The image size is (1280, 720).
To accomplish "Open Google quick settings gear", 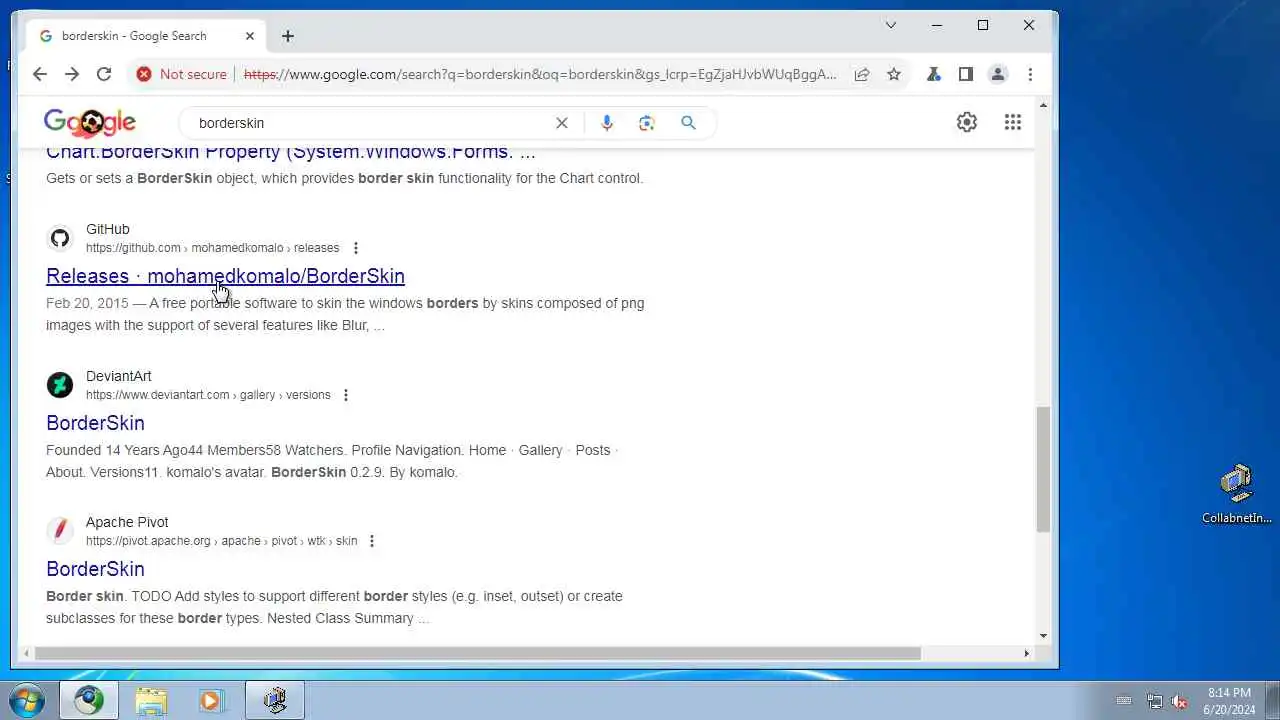I will (x=967, y=122).
